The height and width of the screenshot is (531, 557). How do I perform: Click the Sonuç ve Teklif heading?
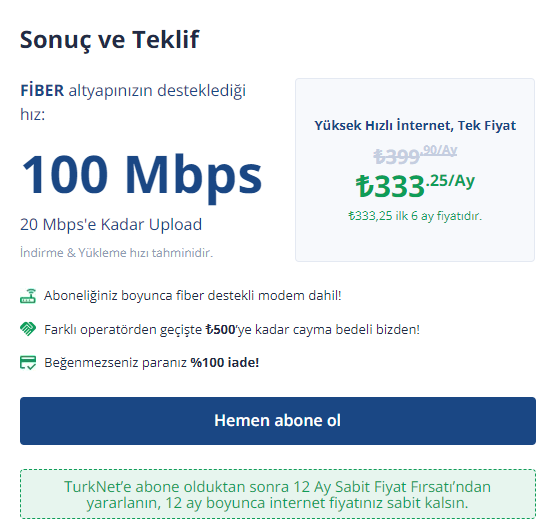[109, 40]
